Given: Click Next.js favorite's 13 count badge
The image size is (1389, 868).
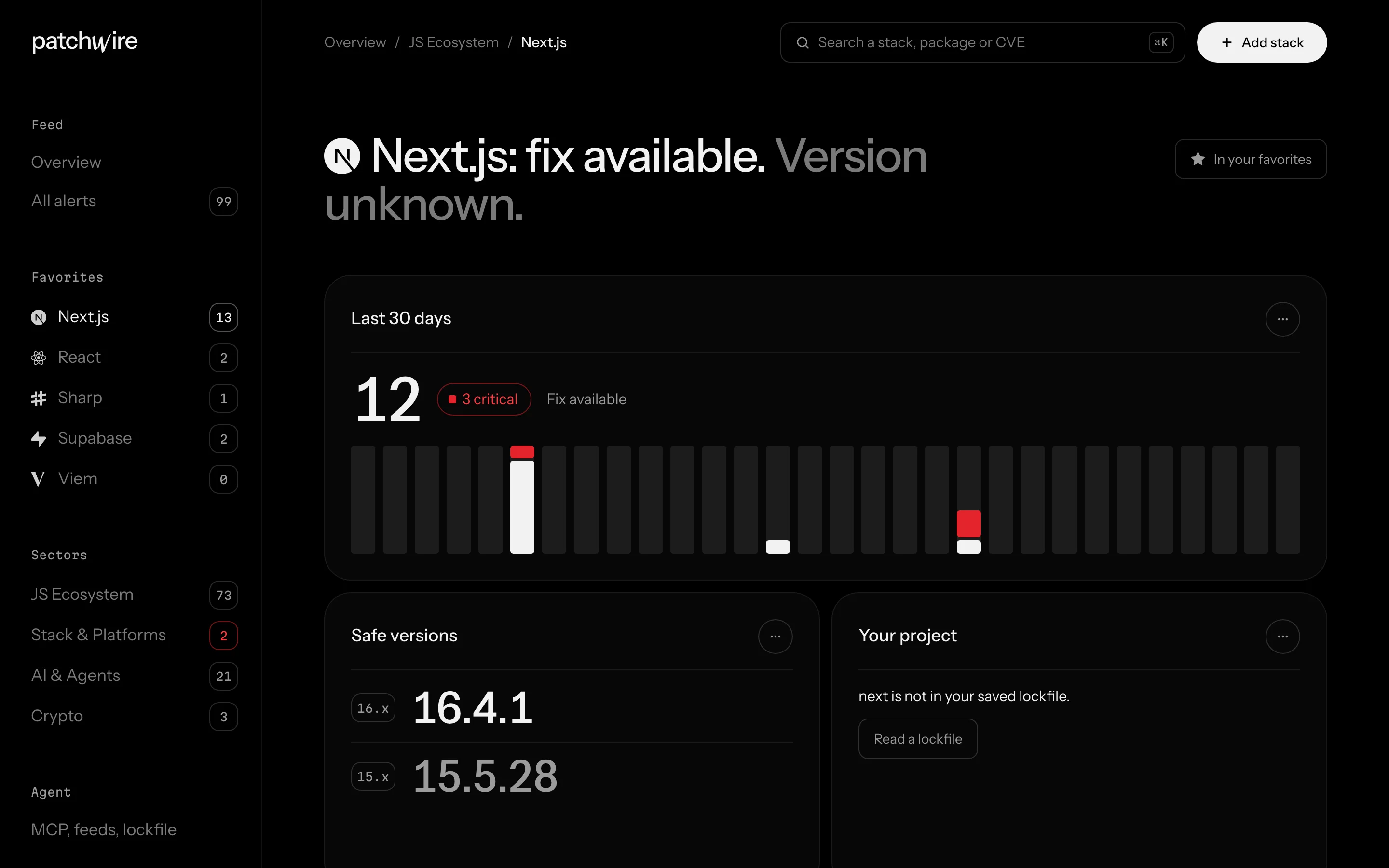Looking at the screenshot, I should (x=224, y=317).
